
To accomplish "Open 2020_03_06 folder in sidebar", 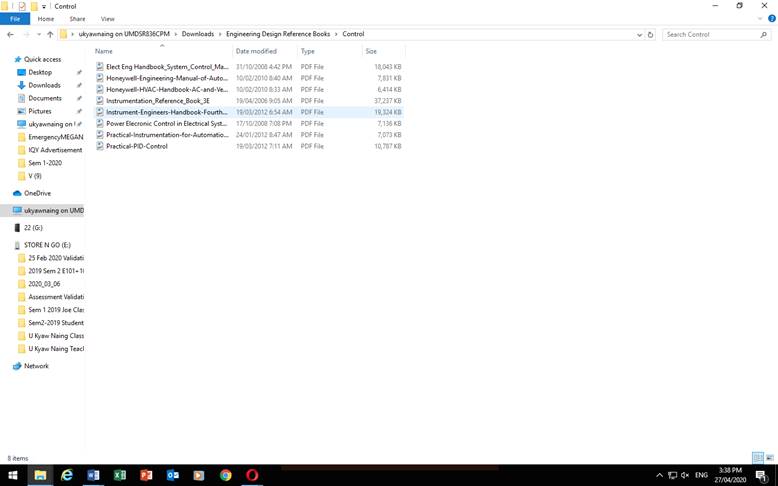I will click(x=44, y=284).
